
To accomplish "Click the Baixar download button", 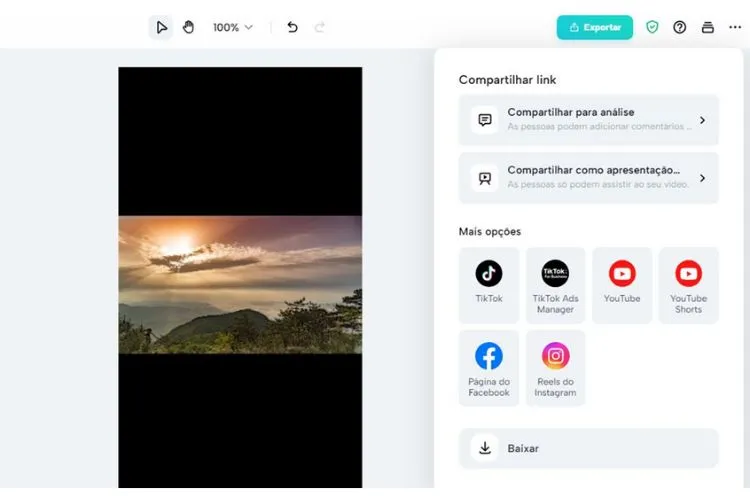I will (x=588, y=448).
